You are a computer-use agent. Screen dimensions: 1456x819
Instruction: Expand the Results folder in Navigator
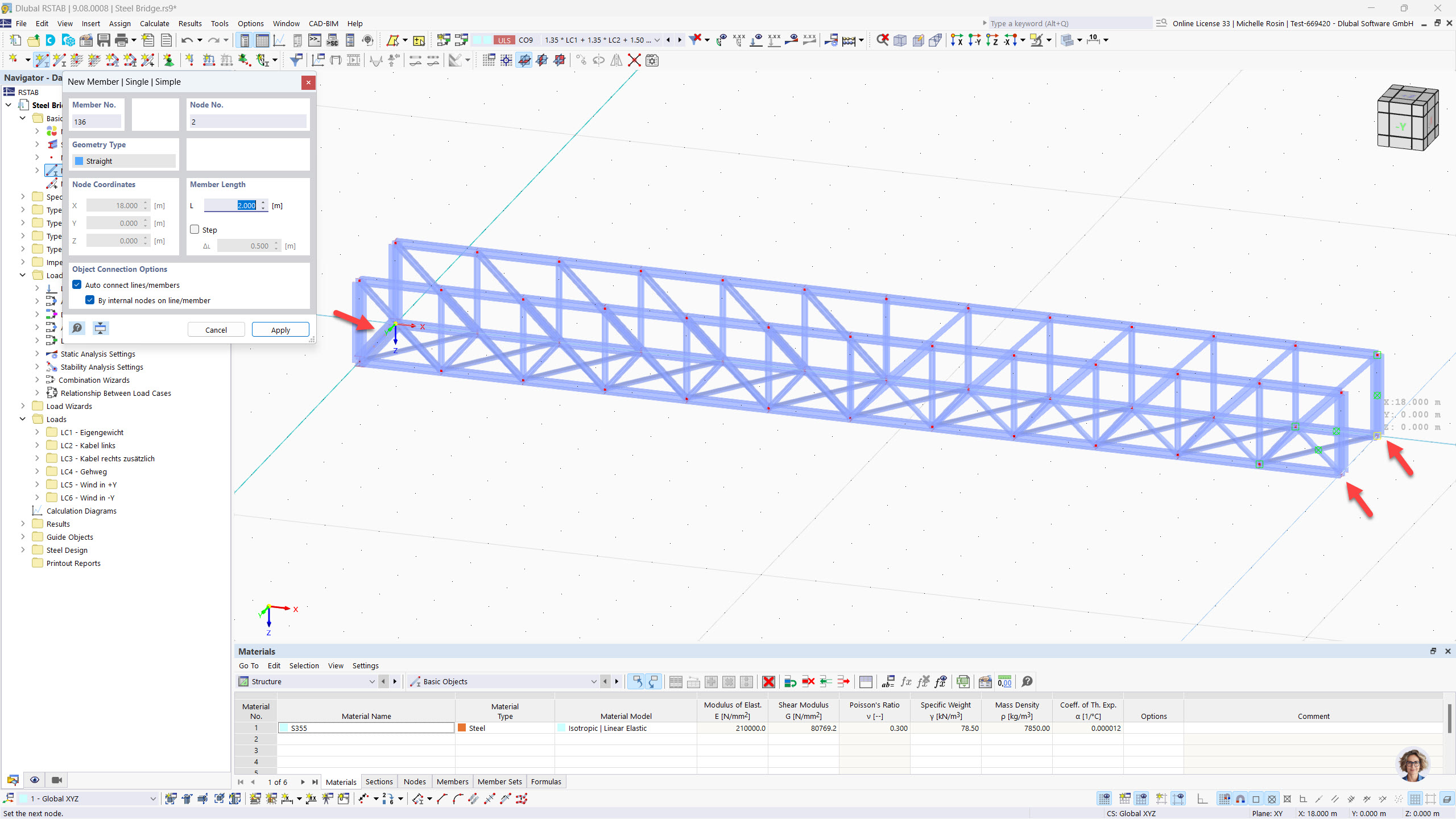(23, 524)
